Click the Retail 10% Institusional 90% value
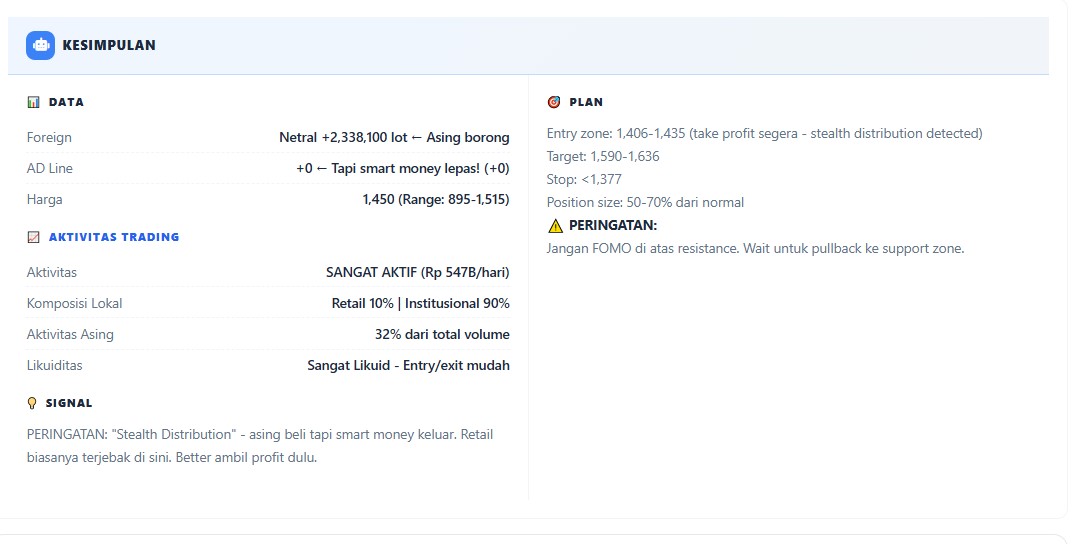1074x544 pixels. 420,303
